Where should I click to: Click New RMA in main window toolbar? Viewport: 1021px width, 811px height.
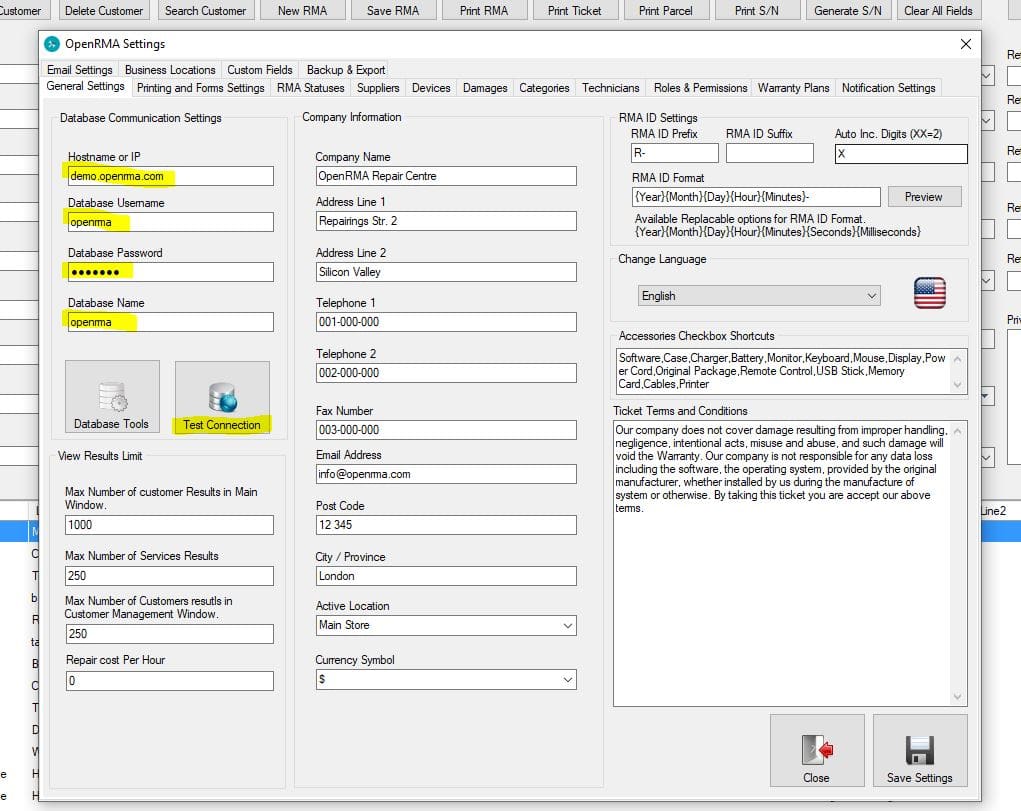coord(302,10)
